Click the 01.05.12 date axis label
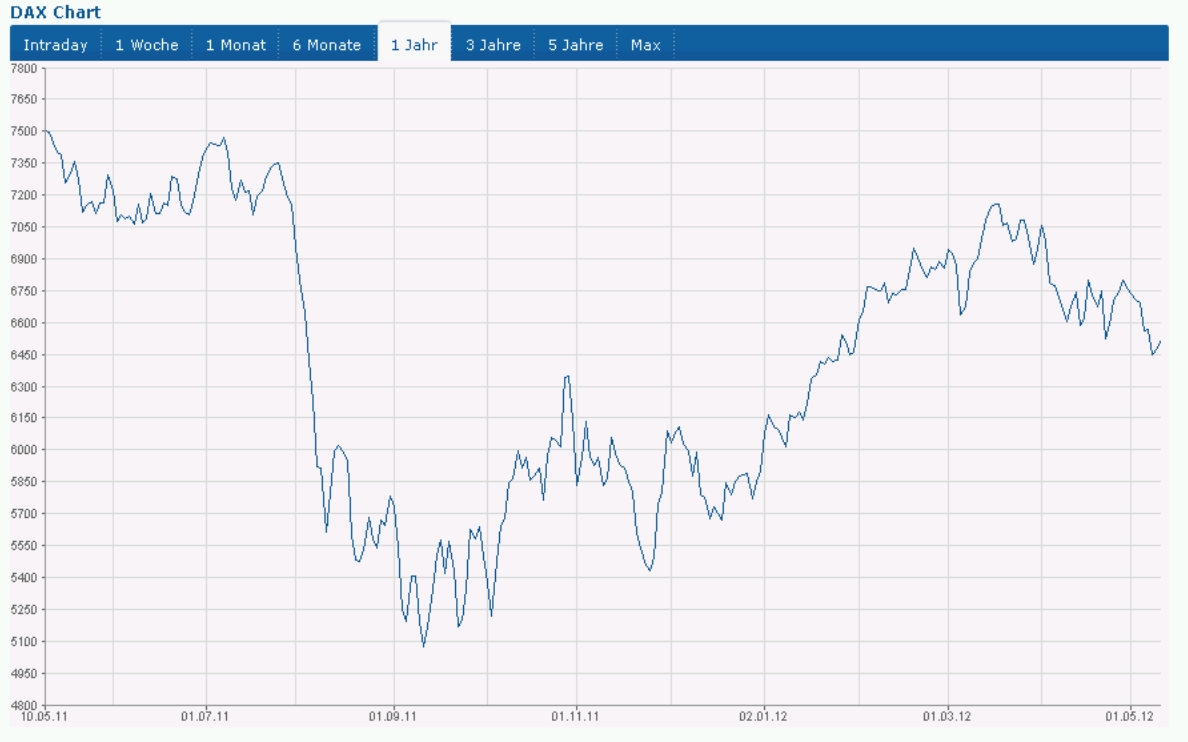Screen dimensions: 1188x742 coord(1129,716)
